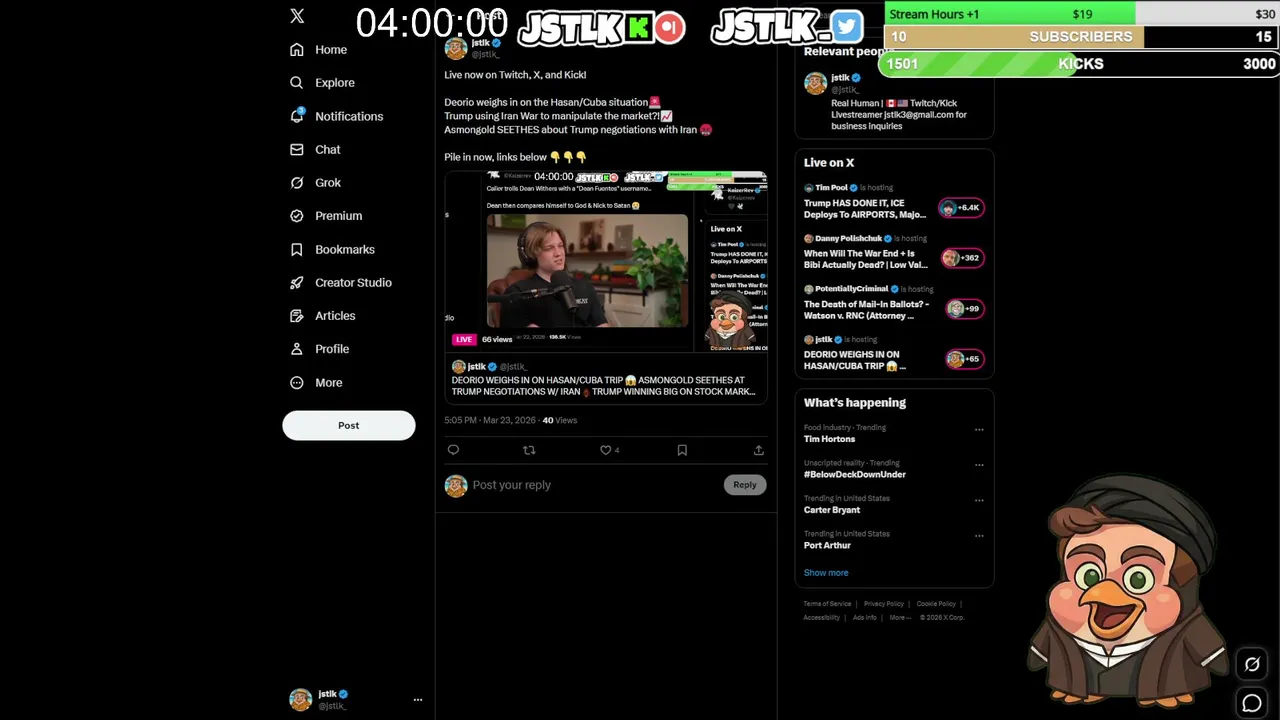The height and width of the screenshot is (720, 1280).
Task: Open Notifications in sidebar
Action: pos(336,116)
